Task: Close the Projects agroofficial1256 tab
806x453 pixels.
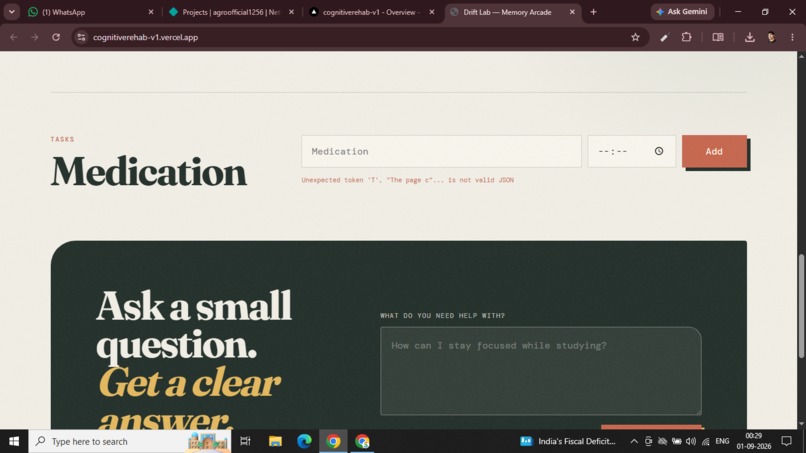Action: (291, 12)
